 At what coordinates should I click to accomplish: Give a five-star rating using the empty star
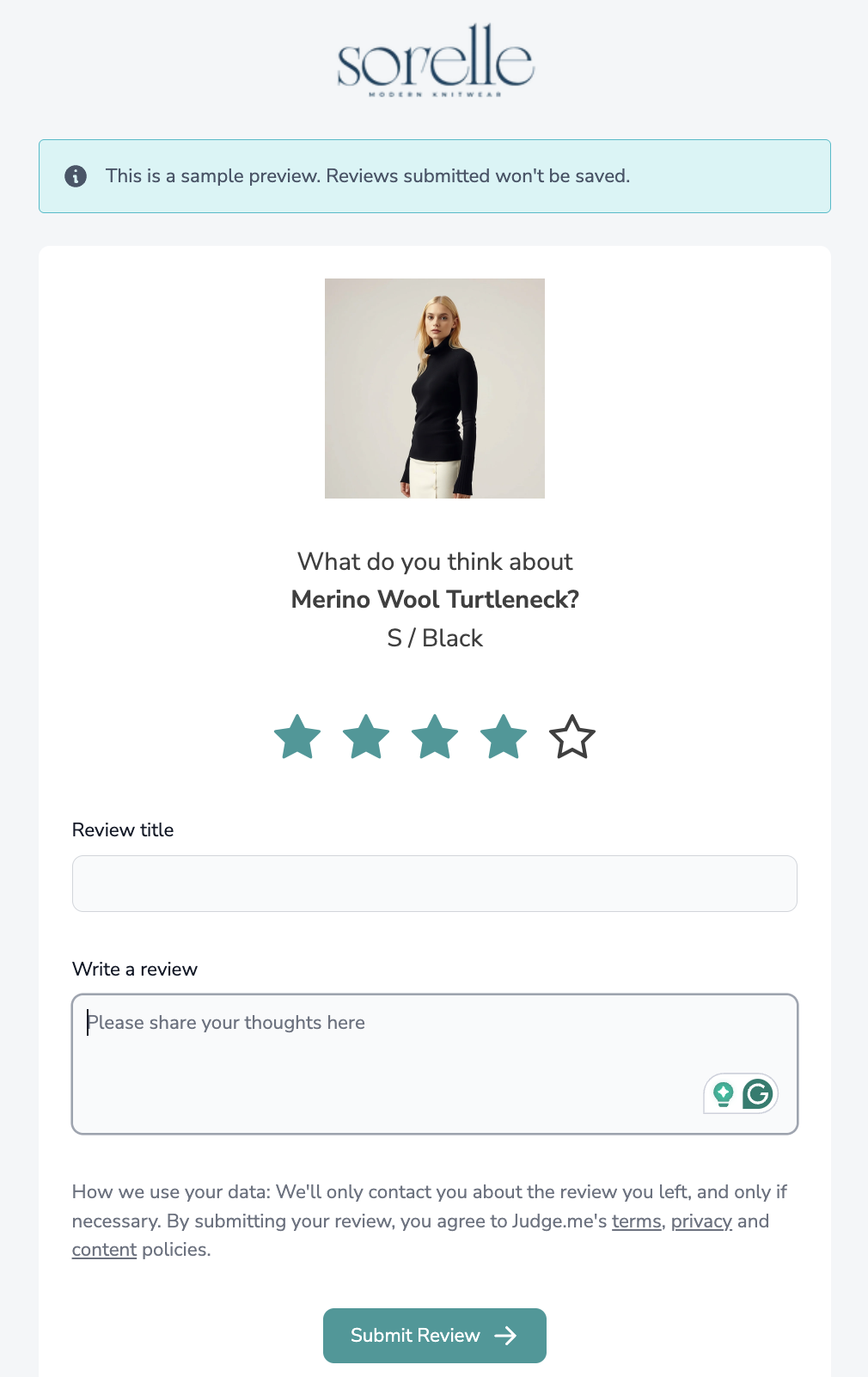tap(572, 737)
